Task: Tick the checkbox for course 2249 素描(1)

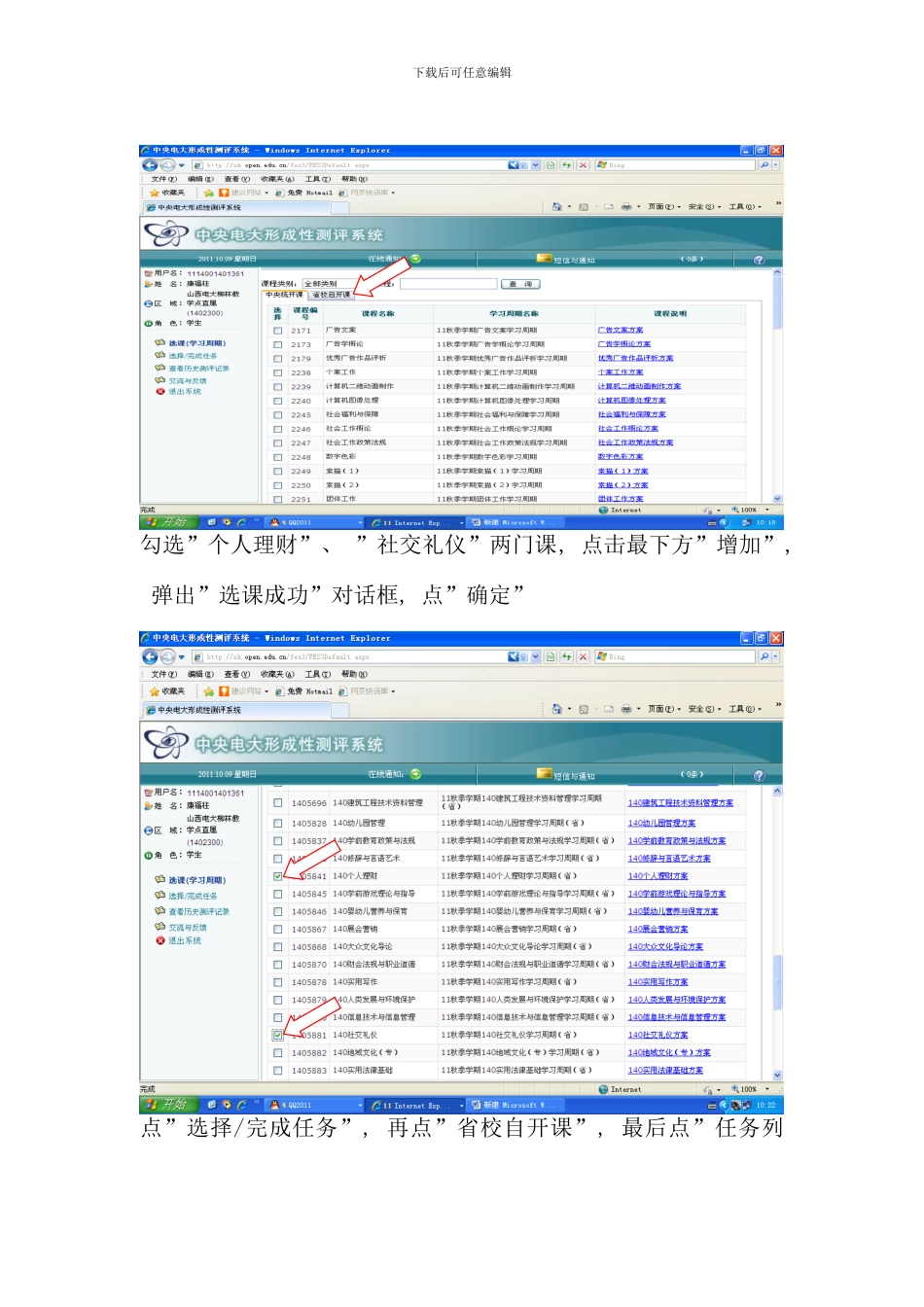Action: (x=278, y=471)
